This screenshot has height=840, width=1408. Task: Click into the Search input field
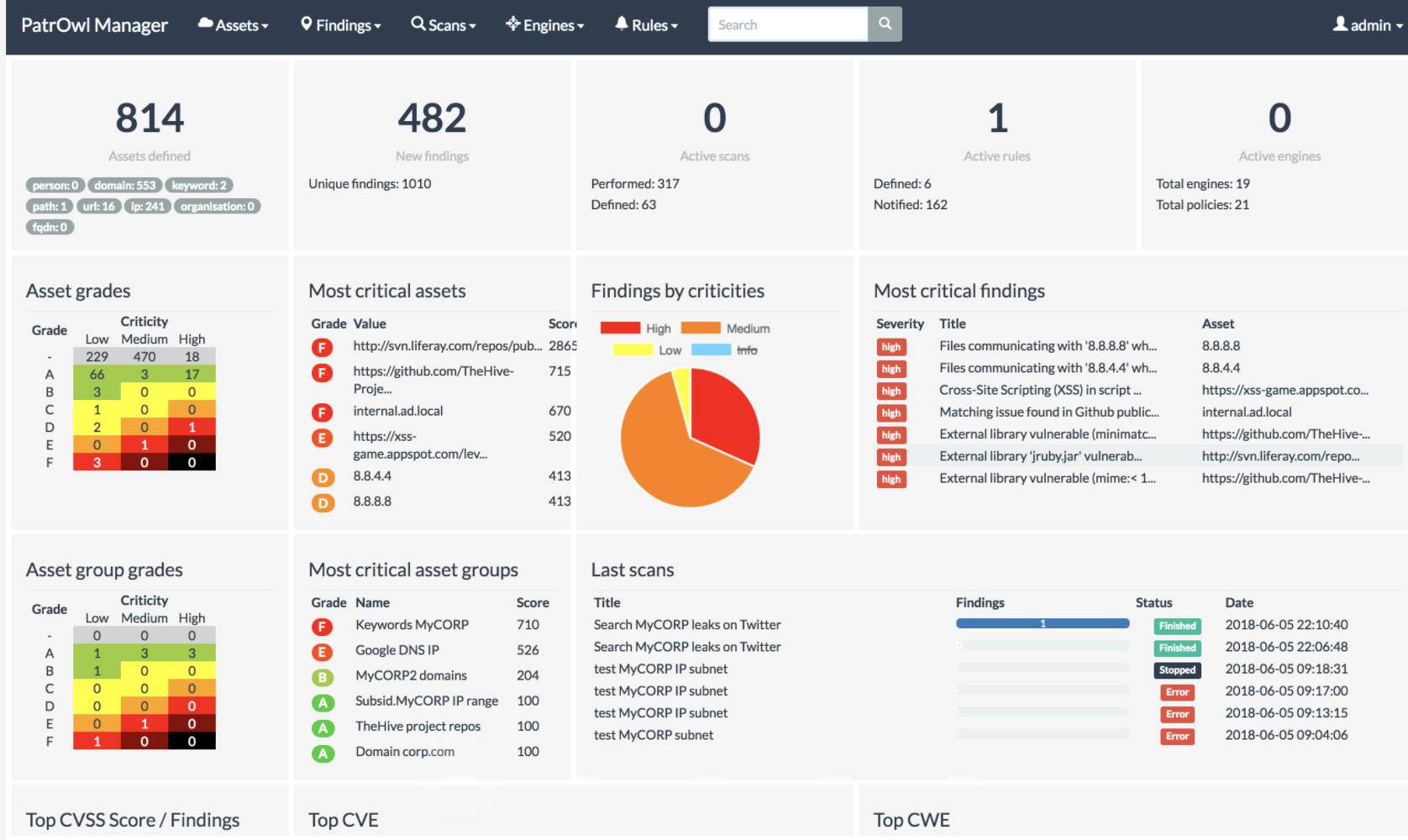[787, 24]
